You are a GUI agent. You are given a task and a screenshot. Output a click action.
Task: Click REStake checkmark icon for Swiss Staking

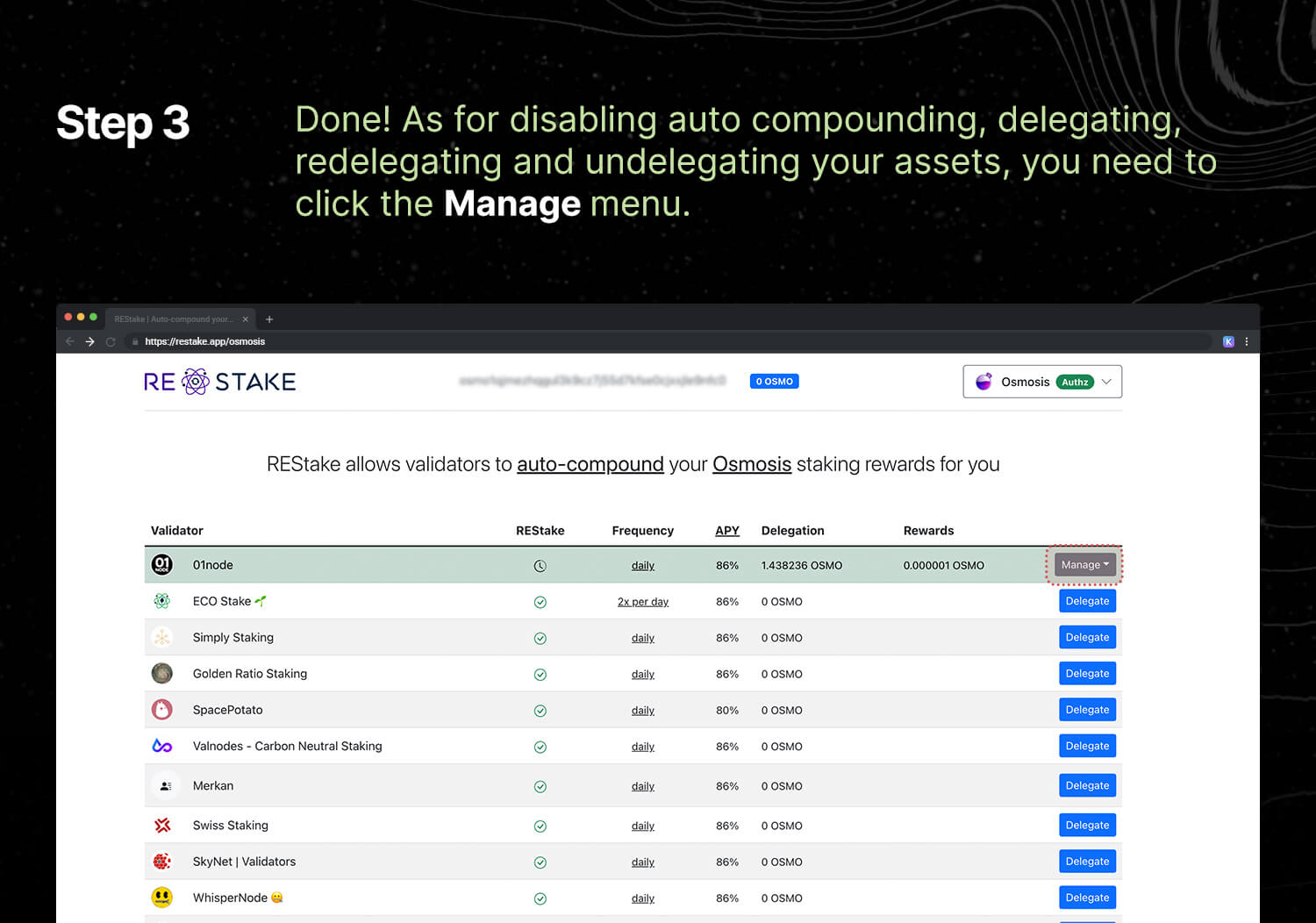pos(540,826)
